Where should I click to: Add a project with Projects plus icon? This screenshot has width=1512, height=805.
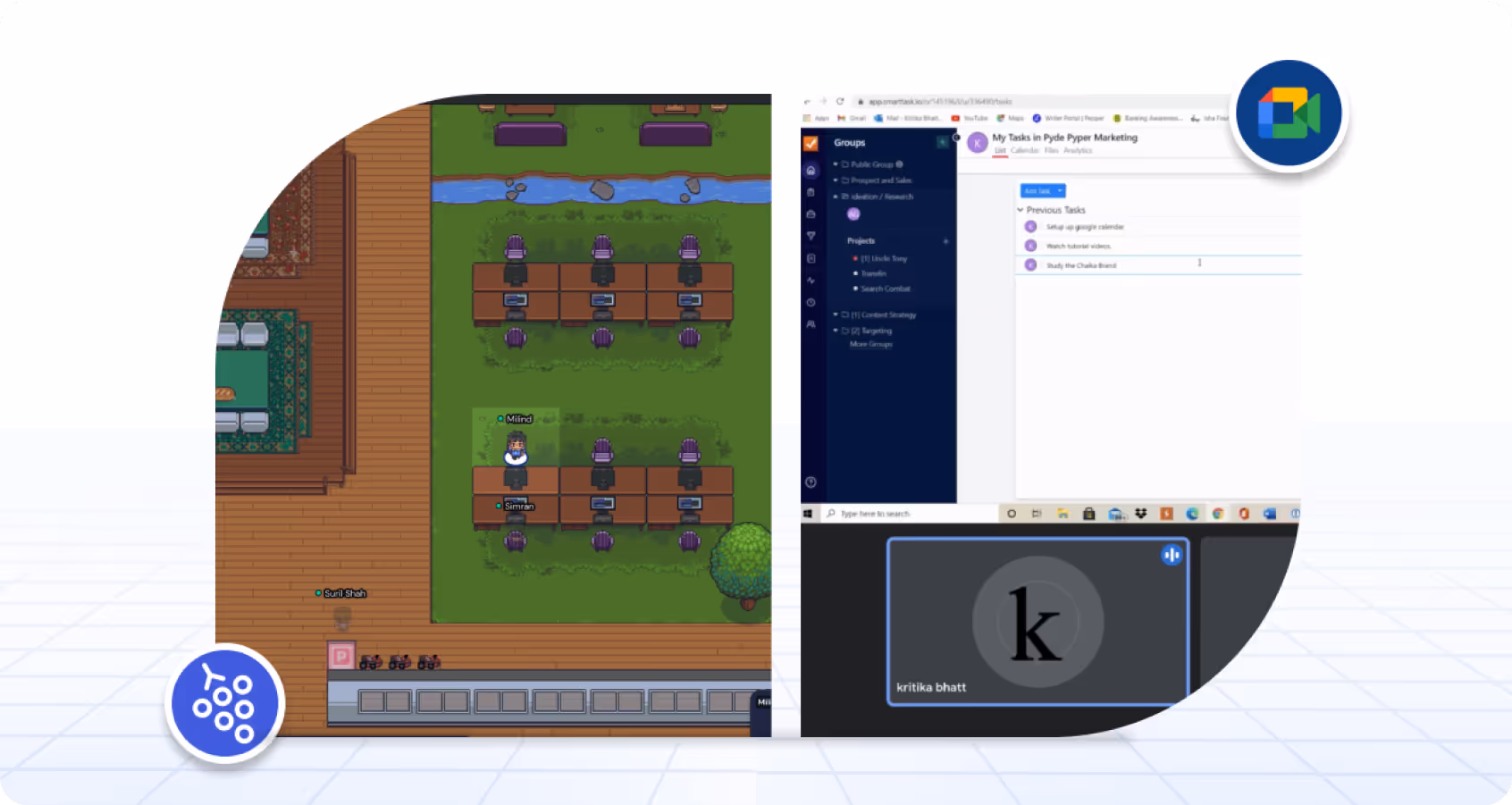(x=945, y=241)
